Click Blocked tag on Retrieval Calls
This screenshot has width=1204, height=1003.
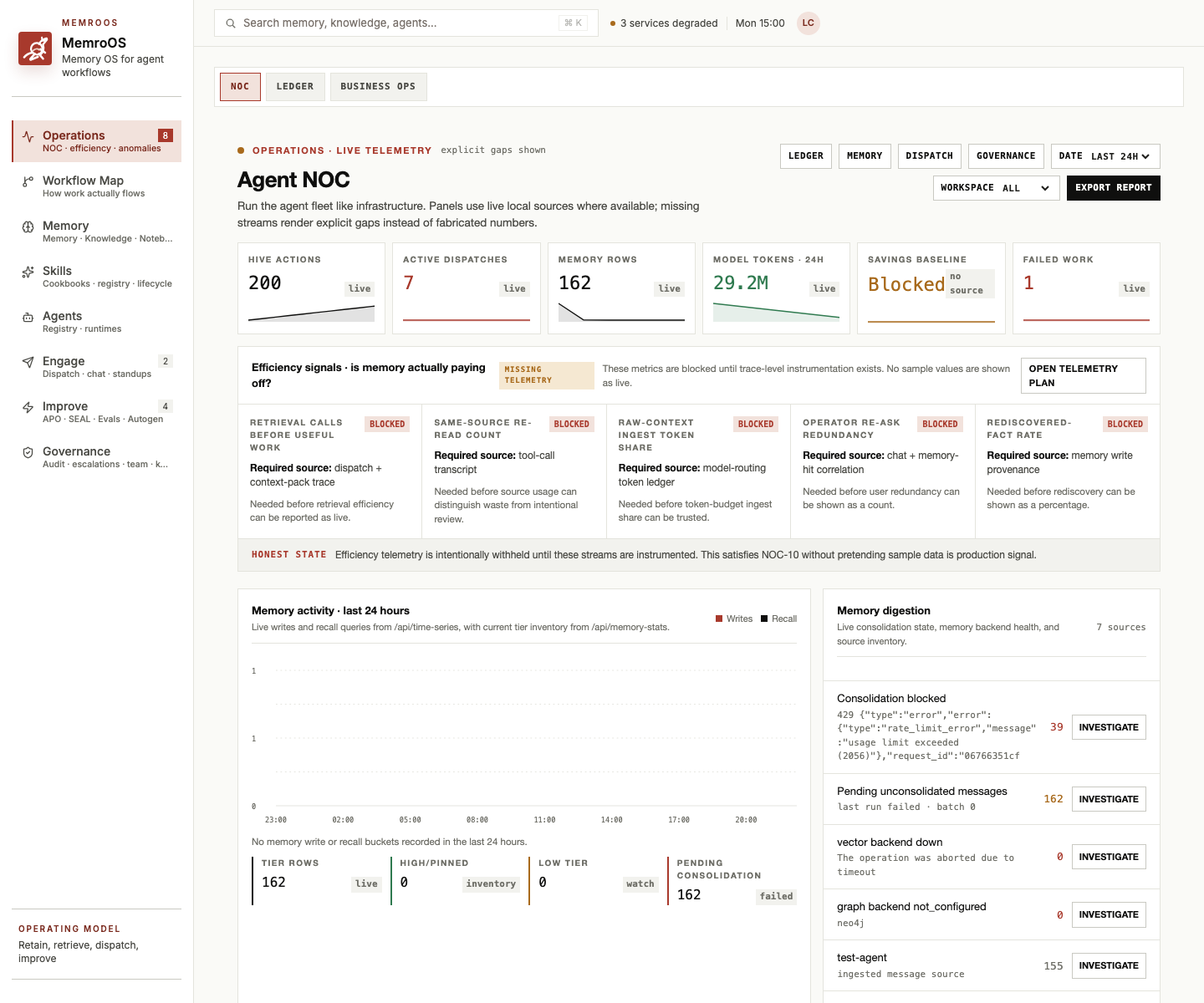[387, 425]
